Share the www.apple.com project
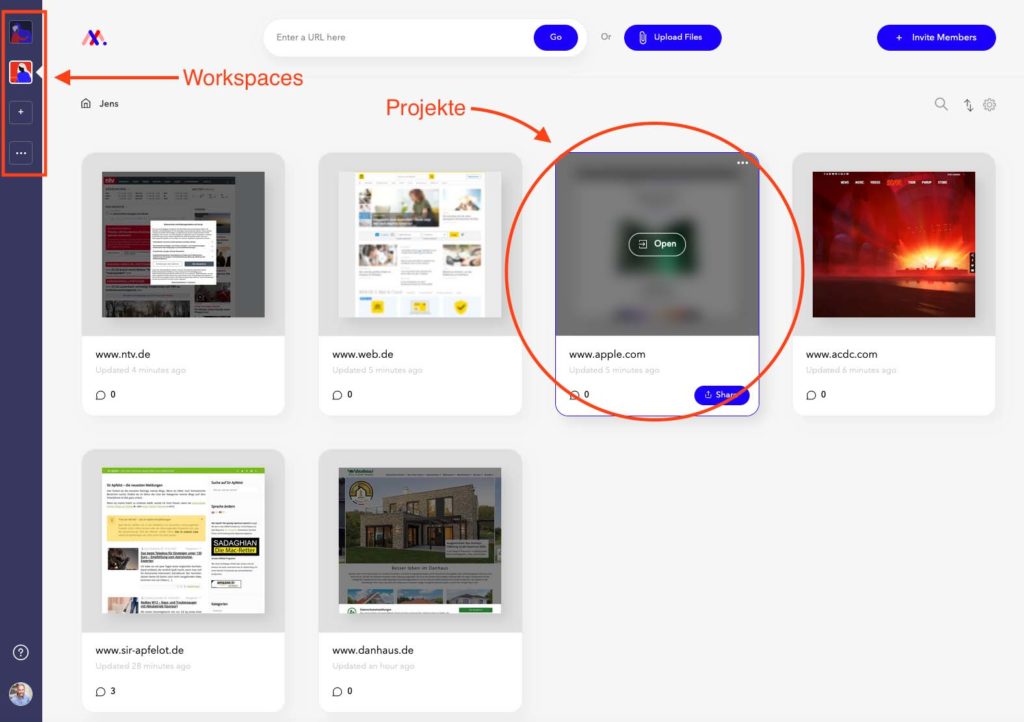 [722, 394]
